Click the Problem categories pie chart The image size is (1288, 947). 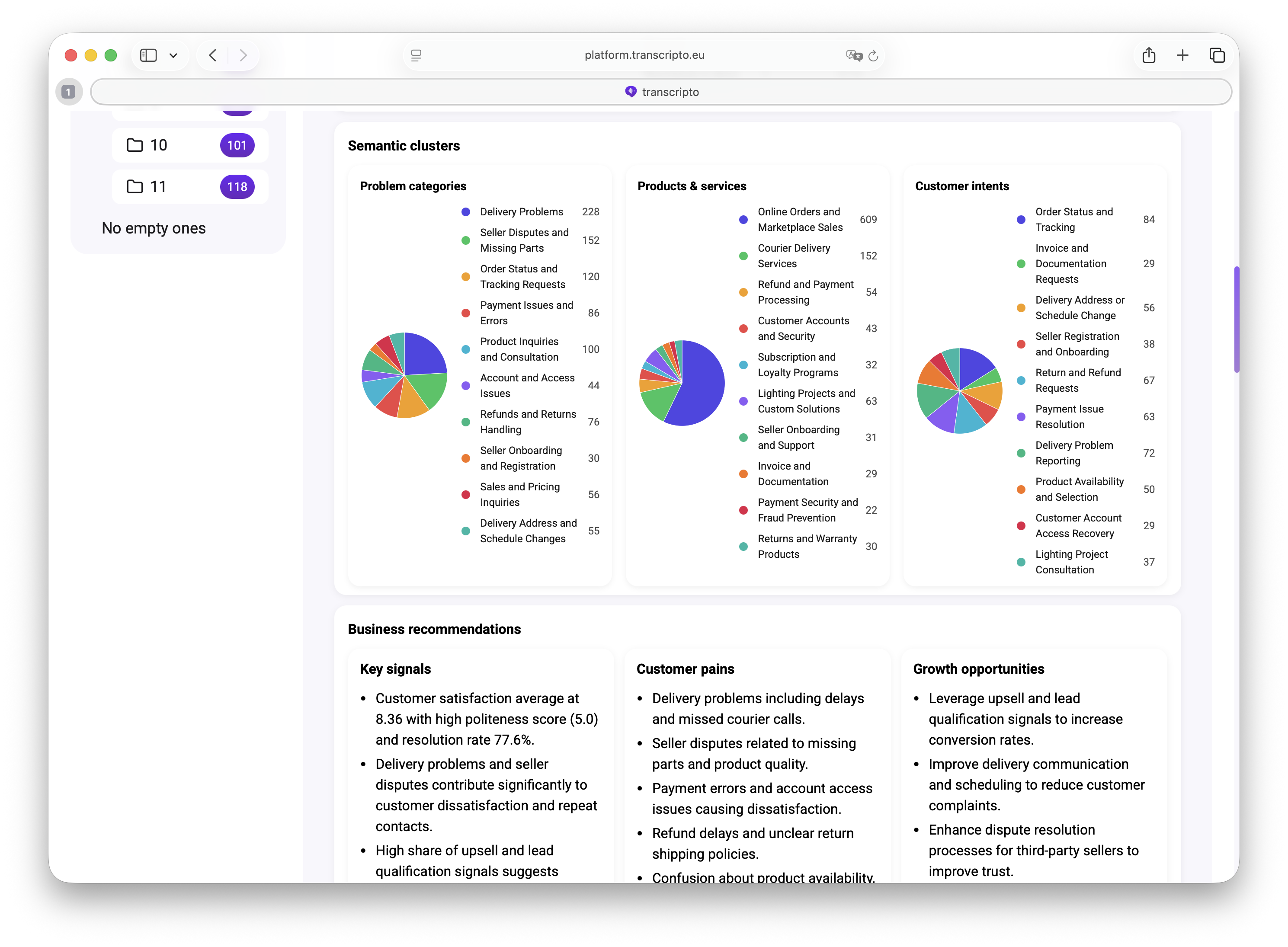404,375
